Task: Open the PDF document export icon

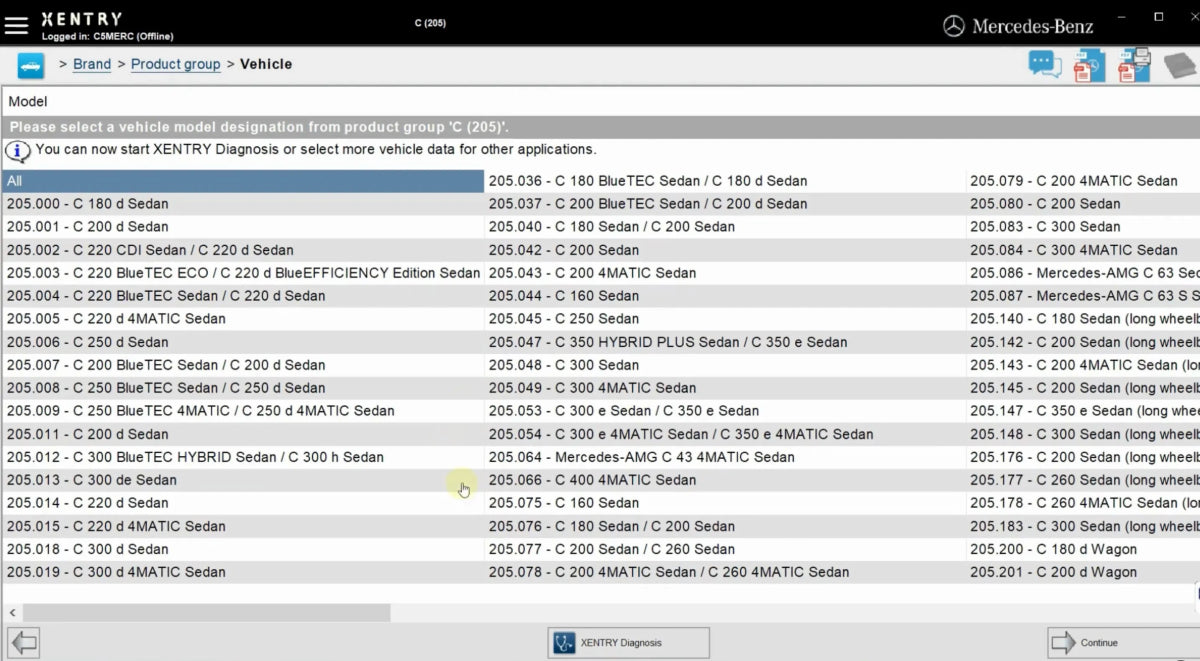Action: coord(1089,64)
